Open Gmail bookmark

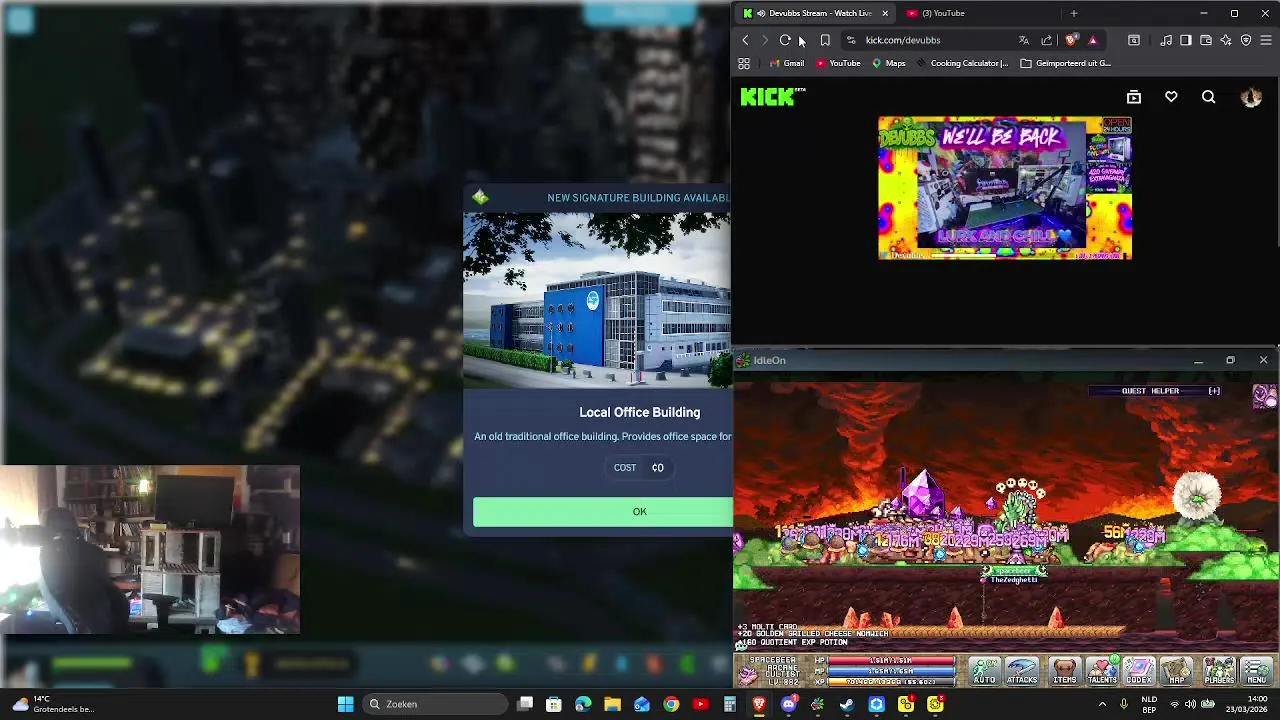tap(786, 63)
